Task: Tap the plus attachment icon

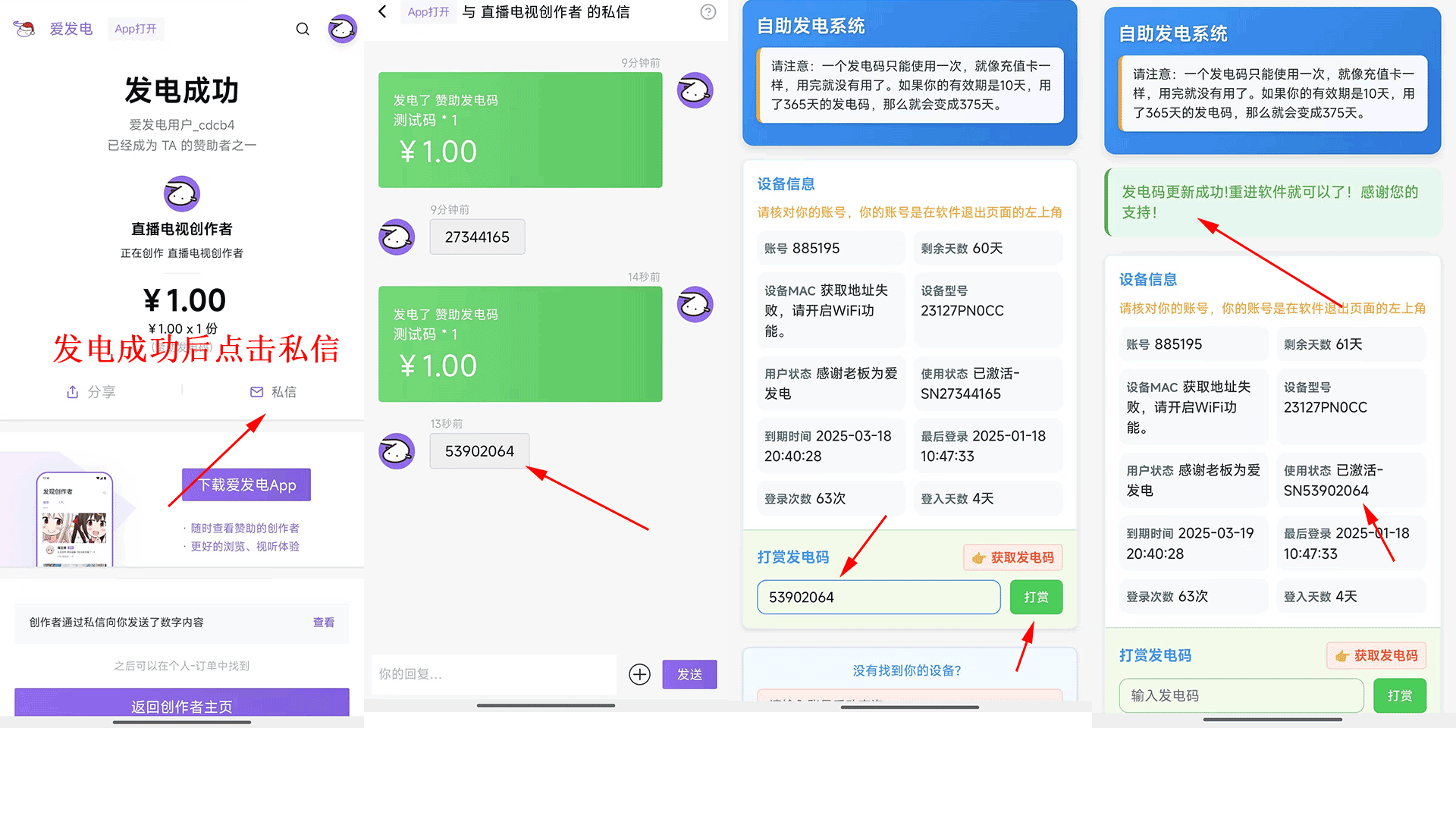Action: pyautogui.click(x=639, y=674)
